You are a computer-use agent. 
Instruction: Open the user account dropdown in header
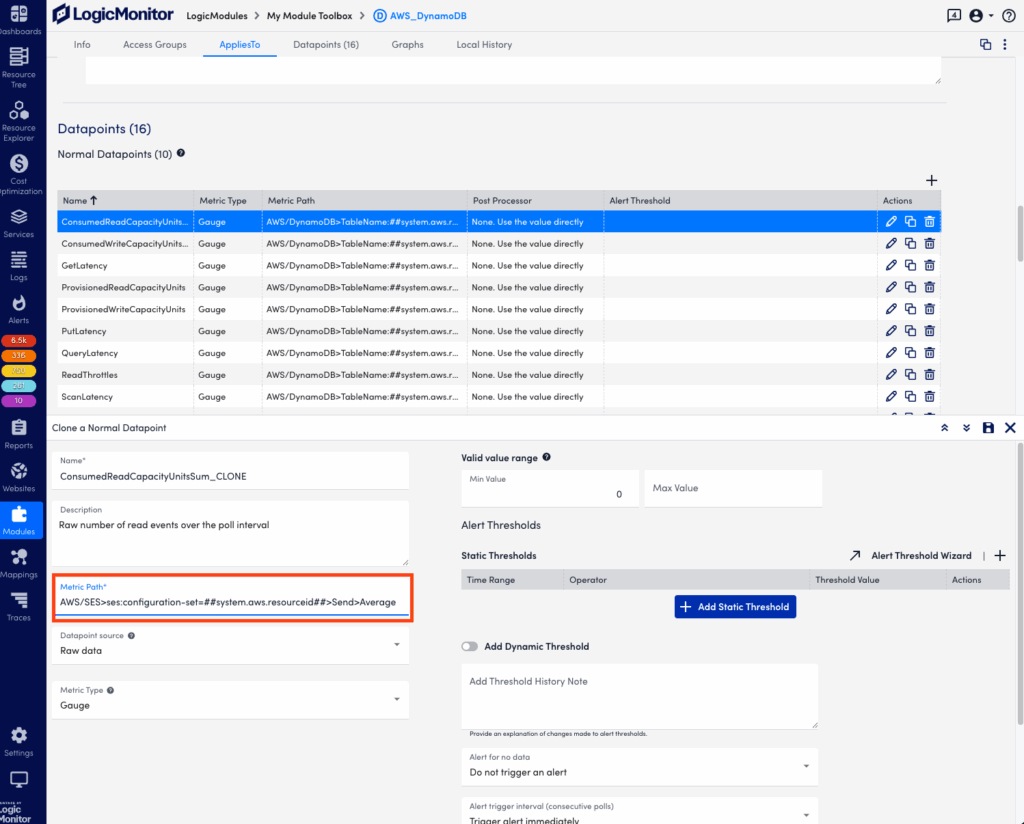click(982, 16)
